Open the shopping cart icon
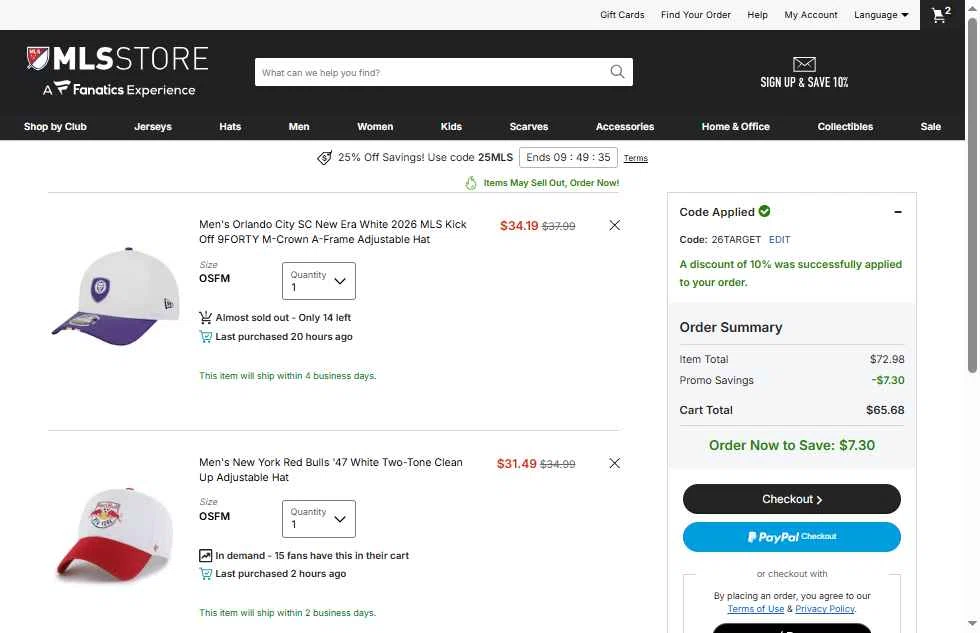 point(941,14)
